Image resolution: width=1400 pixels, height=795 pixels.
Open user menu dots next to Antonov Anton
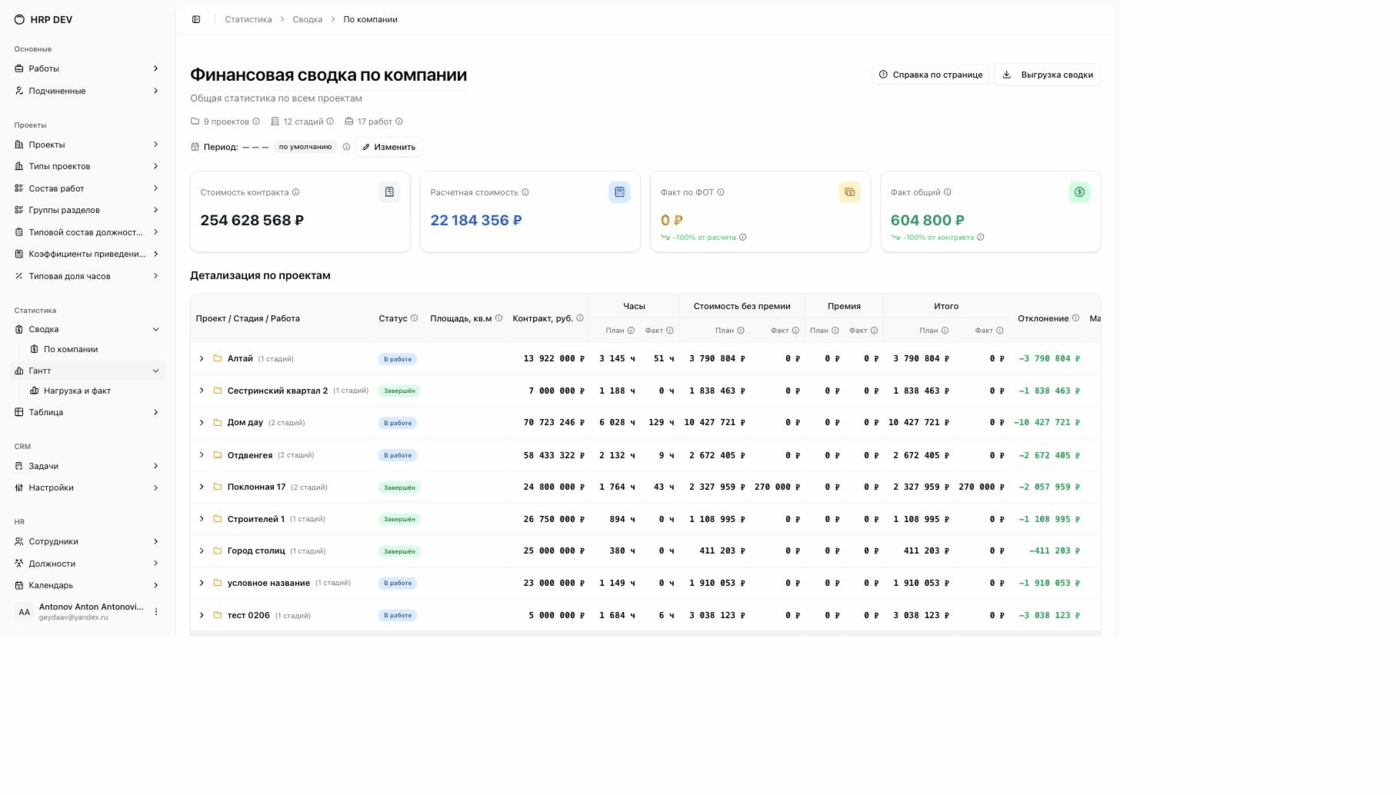point(156,612)
